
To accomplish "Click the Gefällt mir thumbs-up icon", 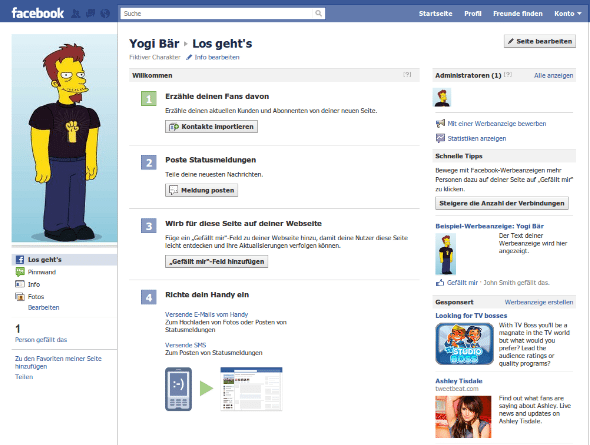I will click(x=440, y=282).
